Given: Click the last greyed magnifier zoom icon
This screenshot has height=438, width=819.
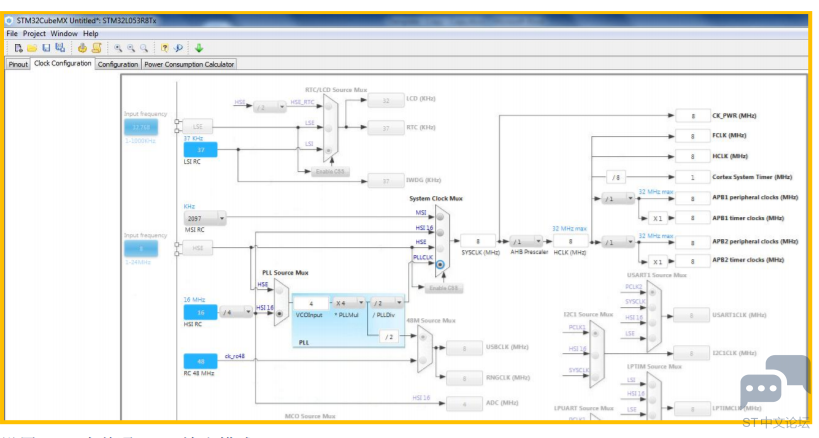Looking at the screenshot, I should click(144, 48).
